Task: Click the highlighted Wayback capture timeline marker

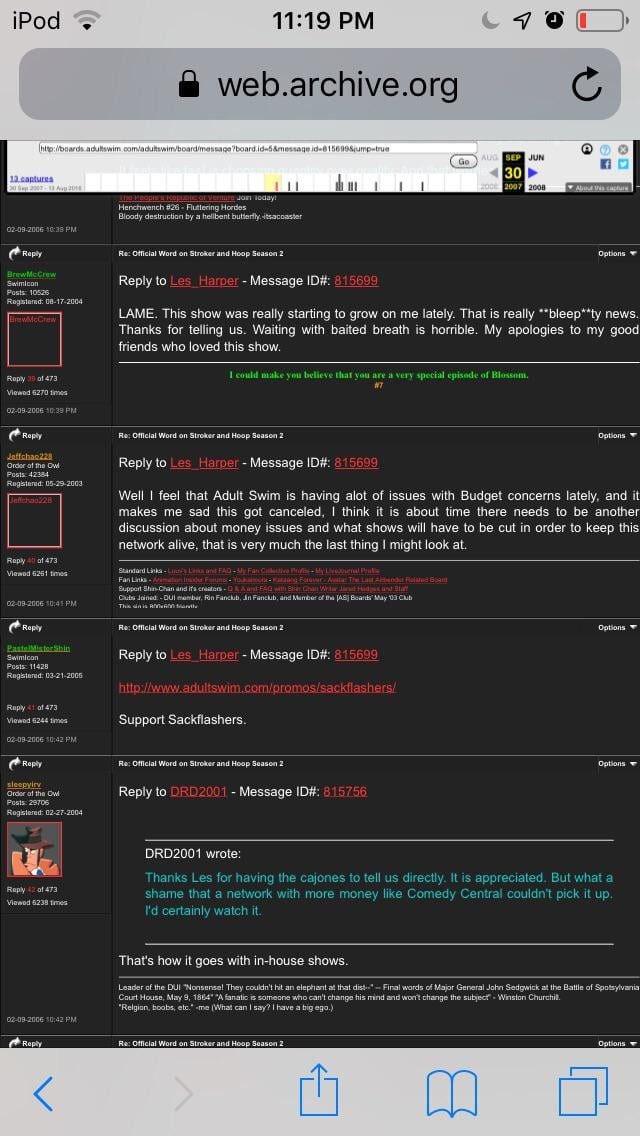Action: point(273,183)
